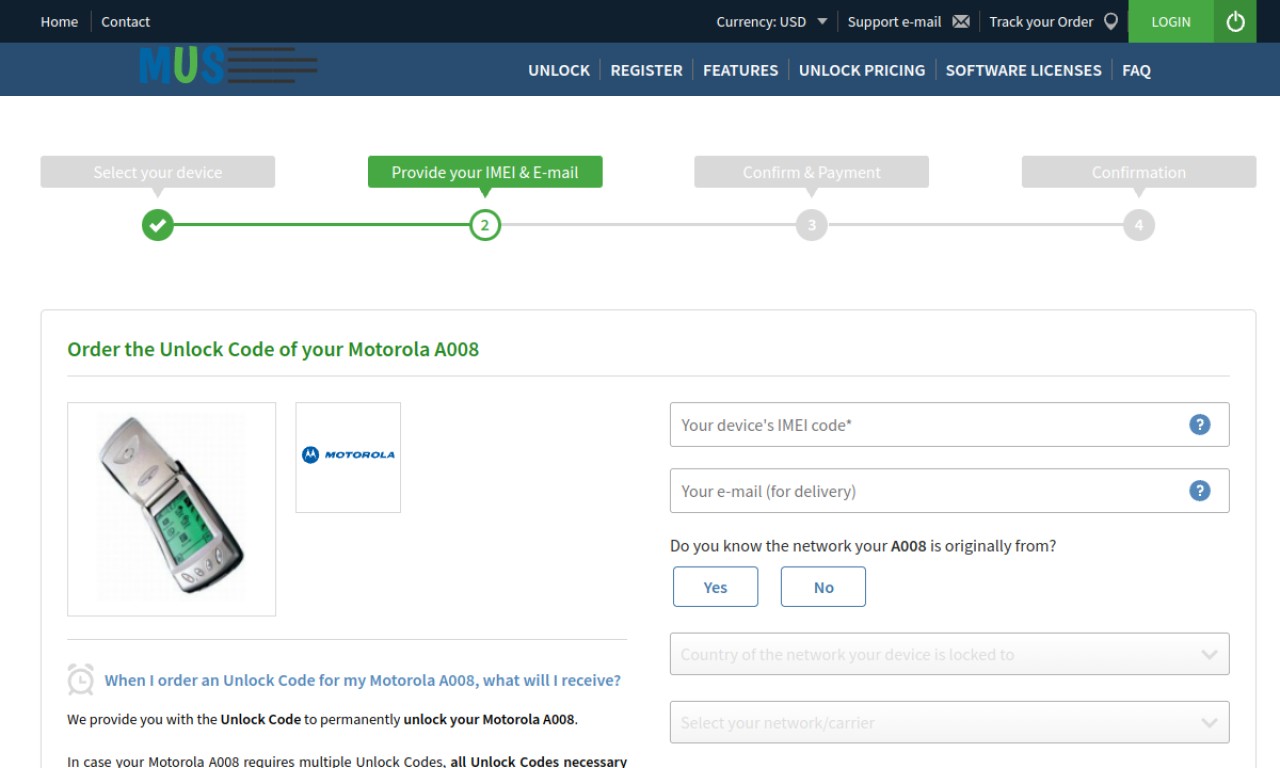Click the Contact link
The width and height of the screenshot is (1280, 768).
125,21
